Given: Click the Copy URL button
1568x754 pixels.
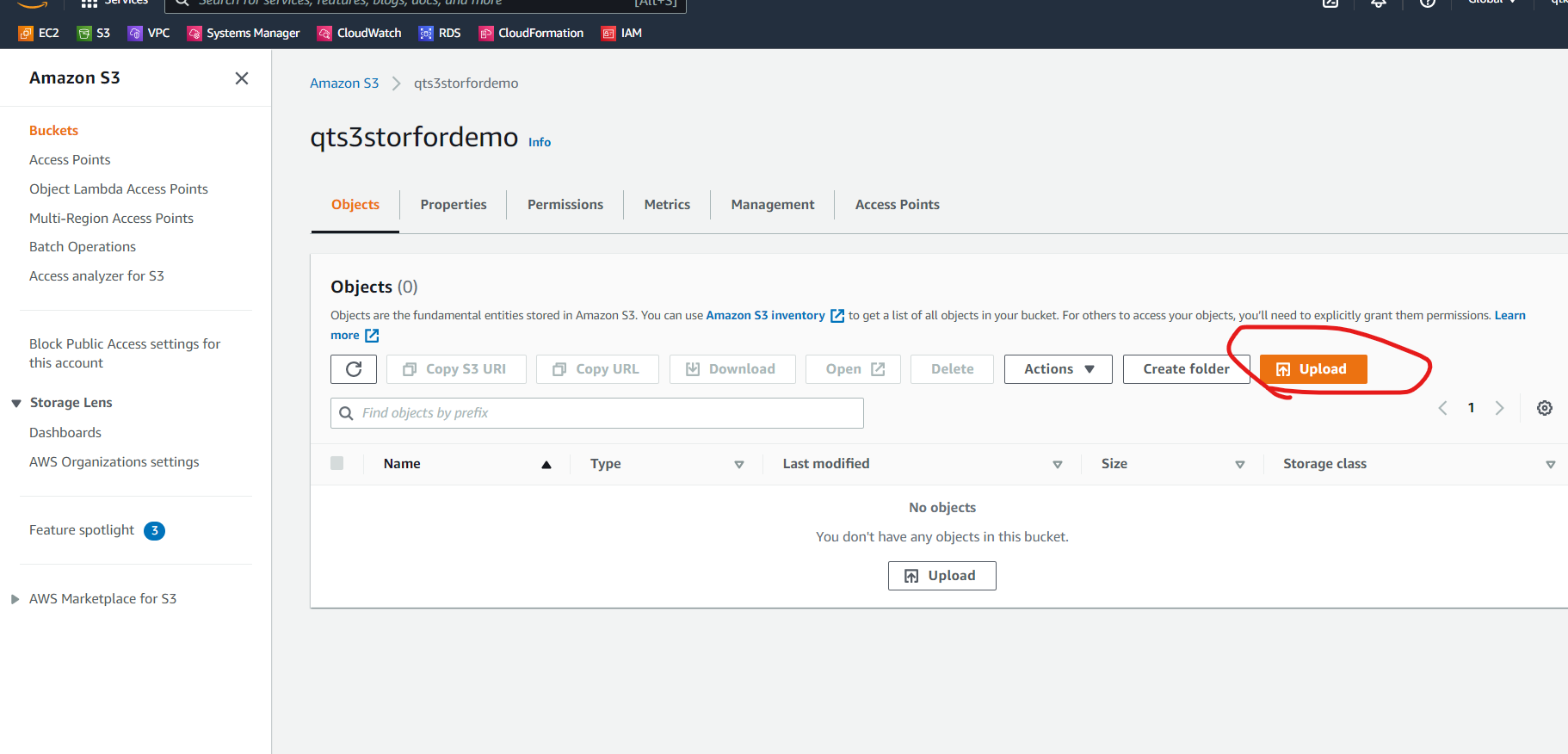Looking at the screenshot, I should [597, 369].
